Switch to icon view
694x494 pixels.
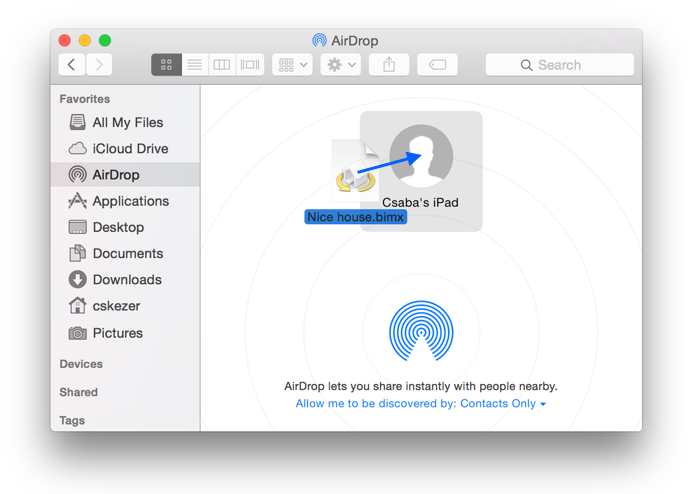point(166,65)
